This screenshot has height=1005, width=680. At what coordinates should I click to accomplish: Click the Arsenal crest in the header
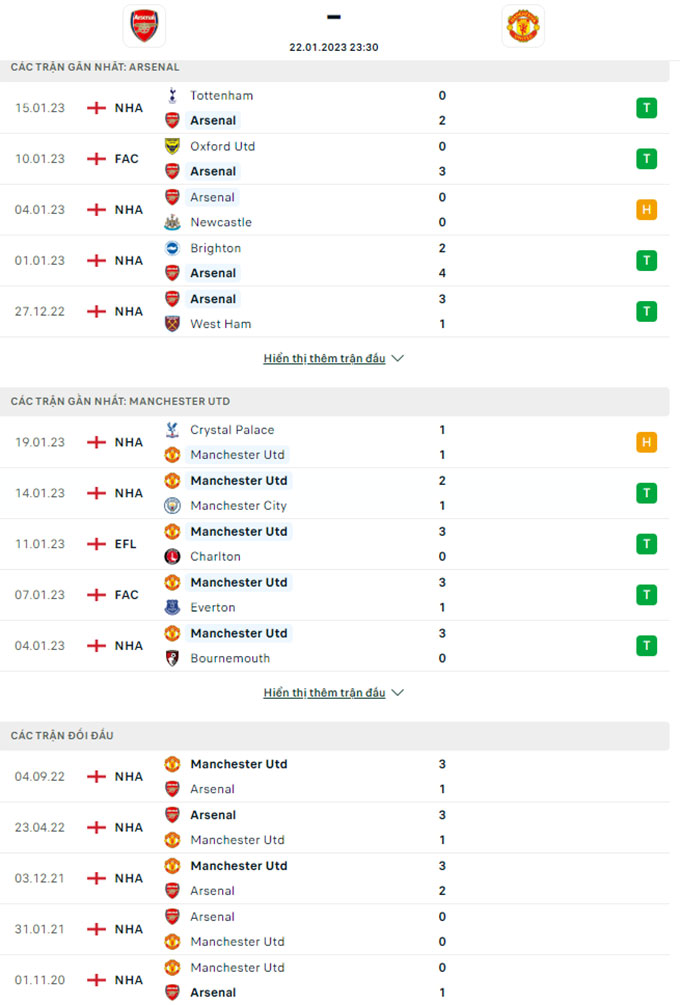coord(144,25)
